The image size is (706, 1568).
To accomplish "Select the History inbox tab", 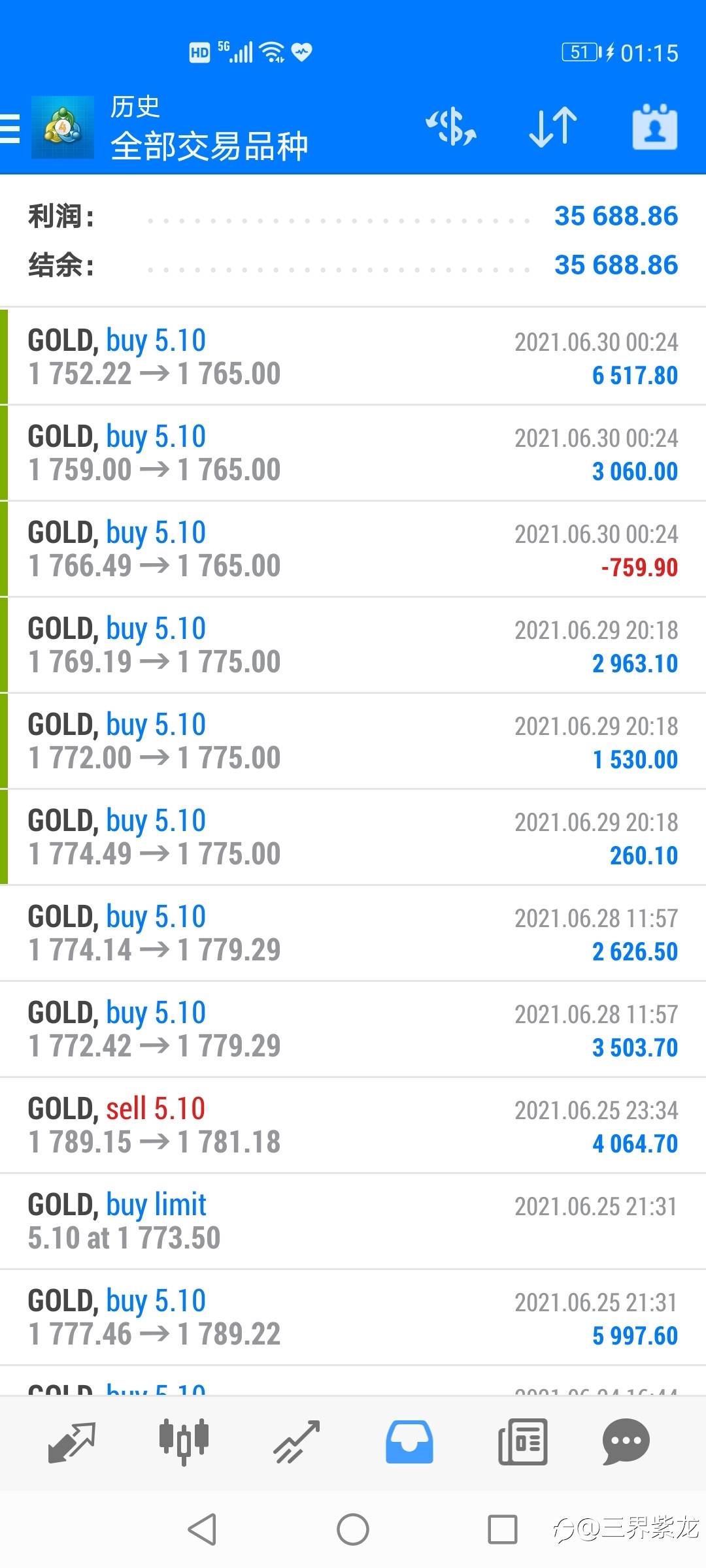I will click(x=409, y=1442).
